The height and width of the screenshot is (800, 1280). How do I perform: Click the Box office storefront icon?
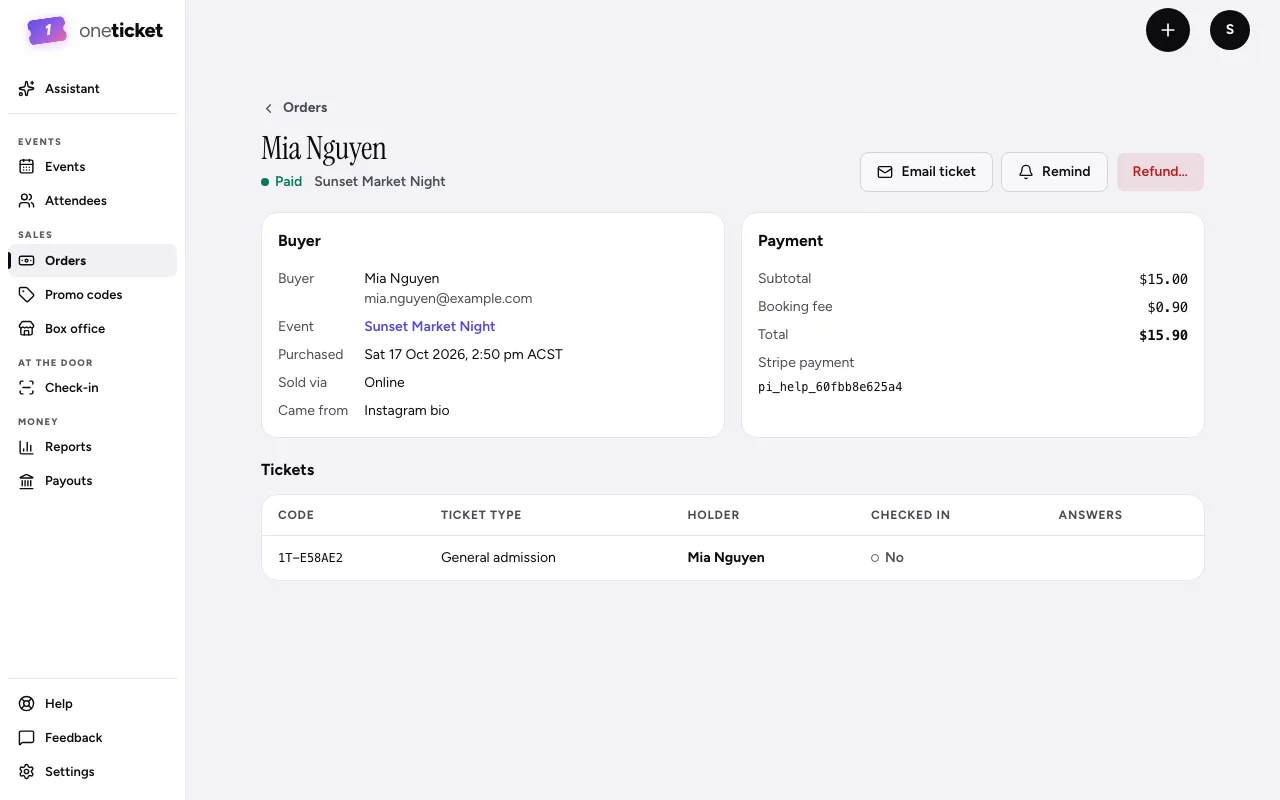tap(27, 329)
